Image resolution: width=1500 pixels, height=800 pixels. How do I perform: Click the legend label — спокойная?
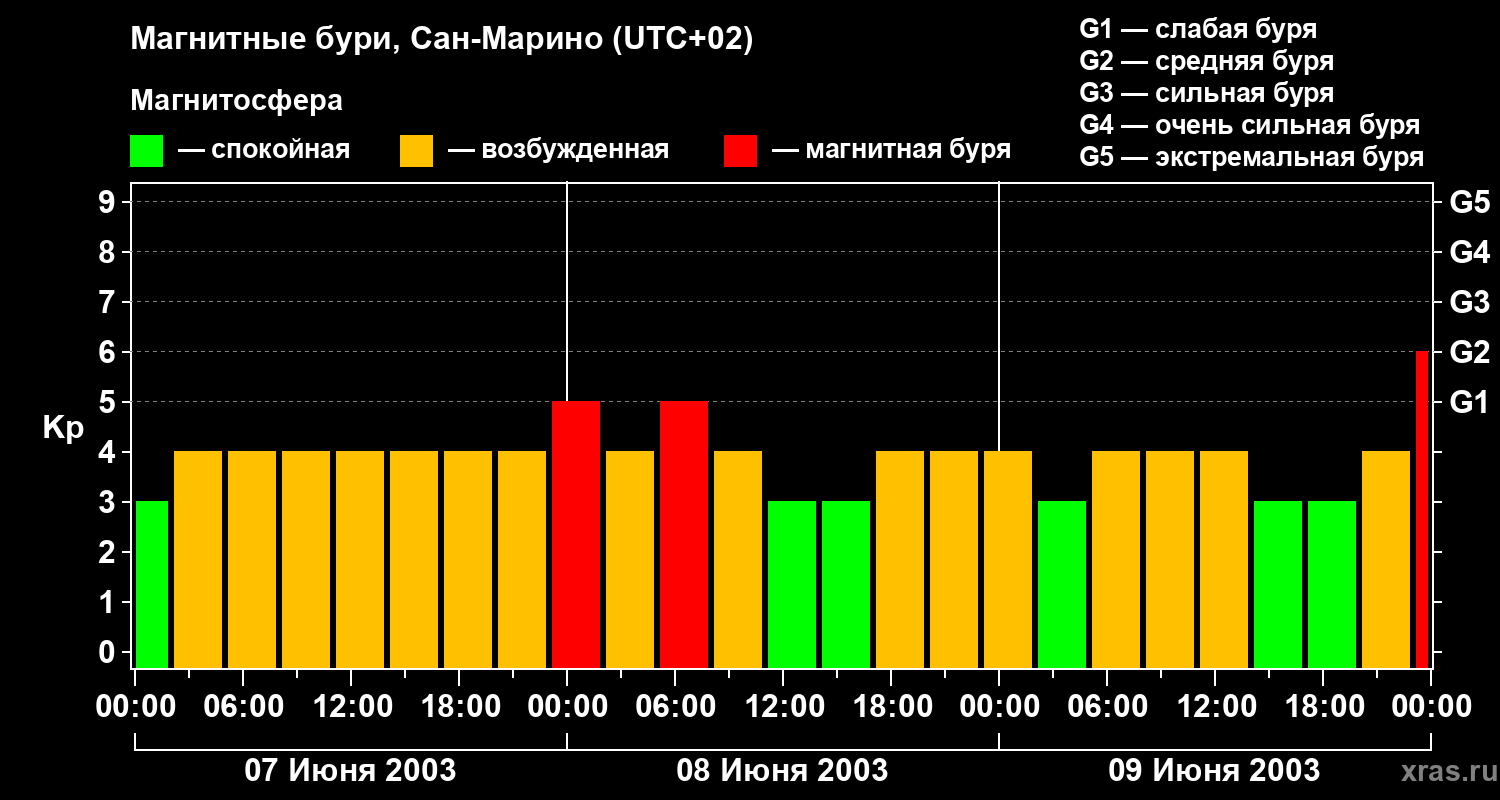tap(264, 151)
